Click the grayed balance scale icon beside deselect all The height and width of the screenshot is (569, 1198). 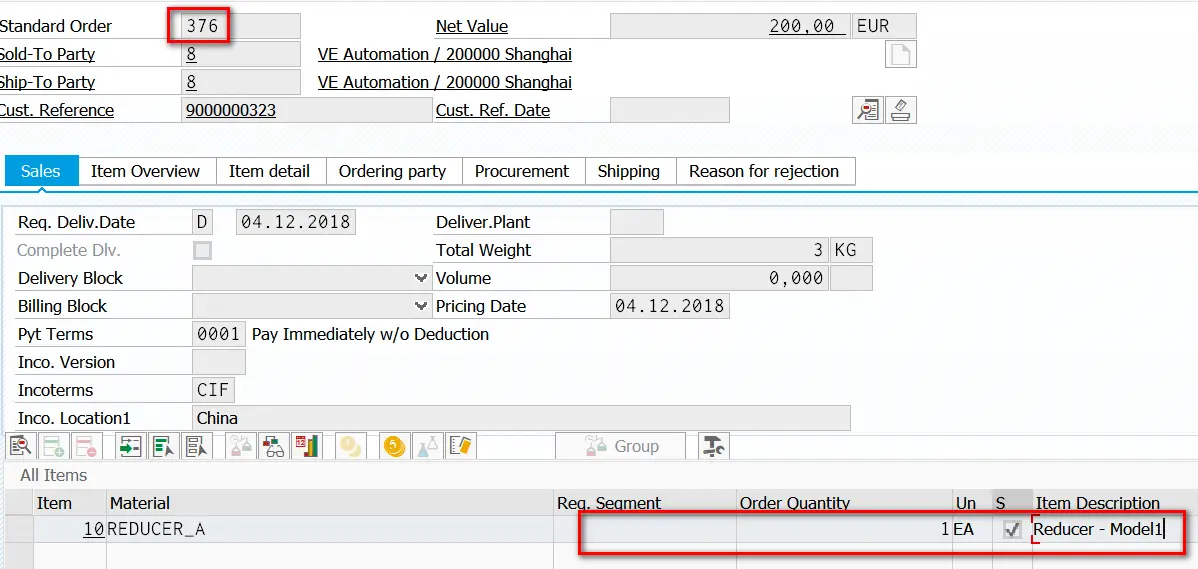tap(241, 445)
